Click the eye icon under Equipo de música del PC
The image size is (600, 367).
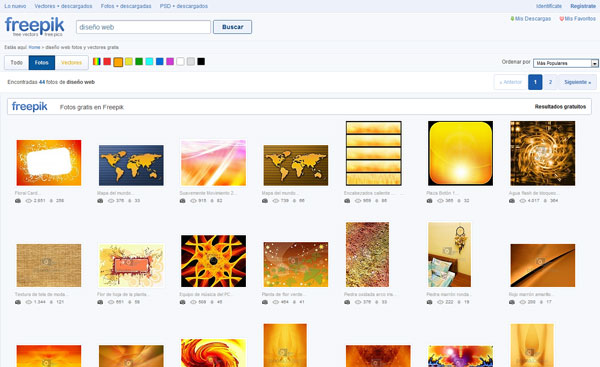193,302
